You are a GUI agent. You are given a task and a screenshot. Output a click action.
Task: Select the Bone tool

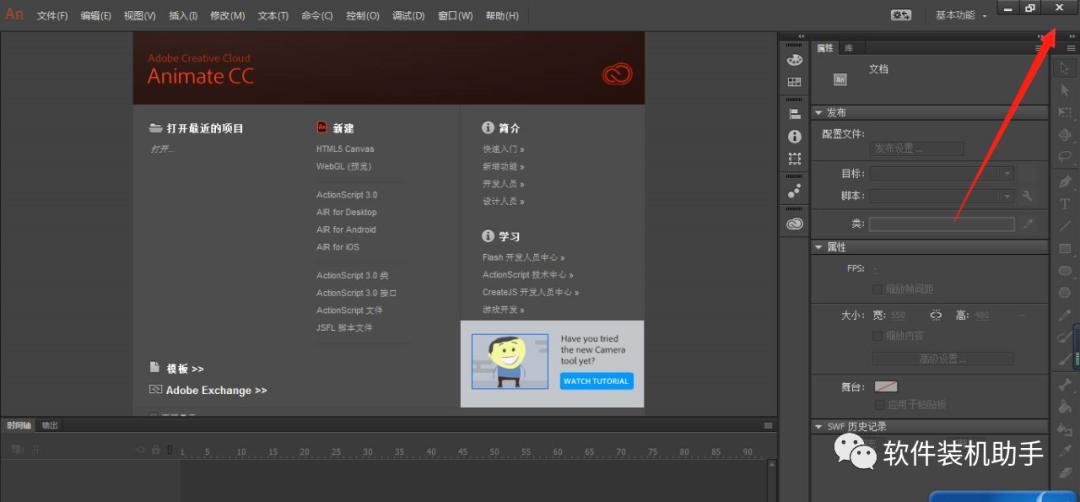(x=1065, y=384)
